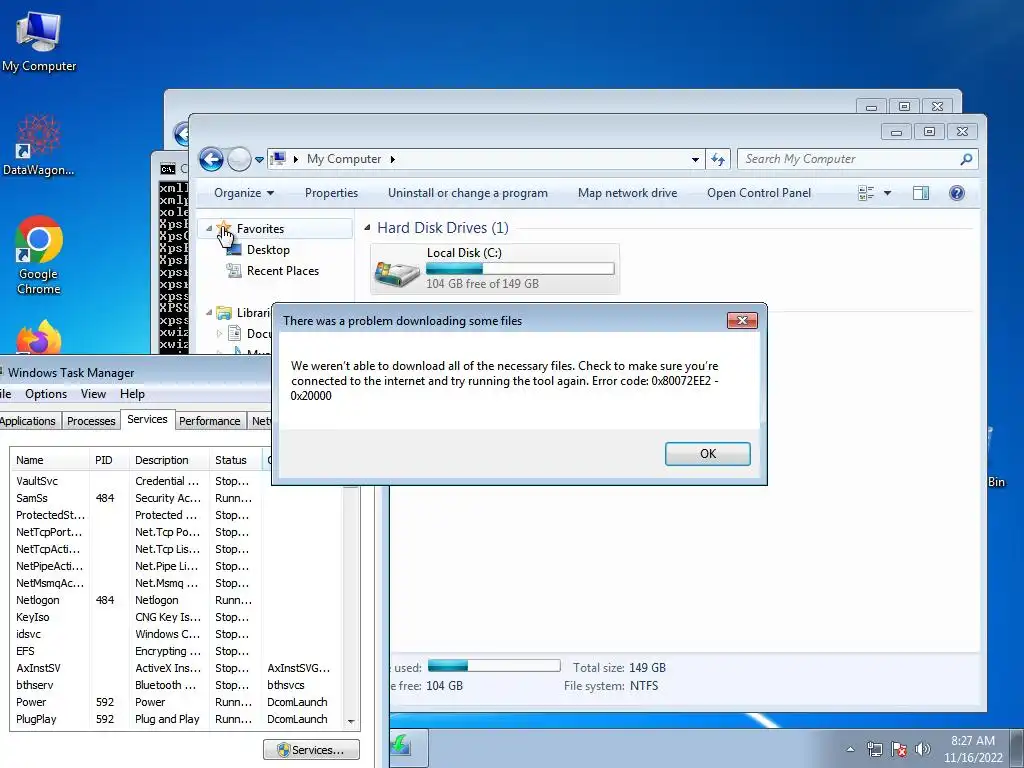Select the Local Disk (C:) drive
This screenshot has width=1024, height=768.
coord(495,268)
